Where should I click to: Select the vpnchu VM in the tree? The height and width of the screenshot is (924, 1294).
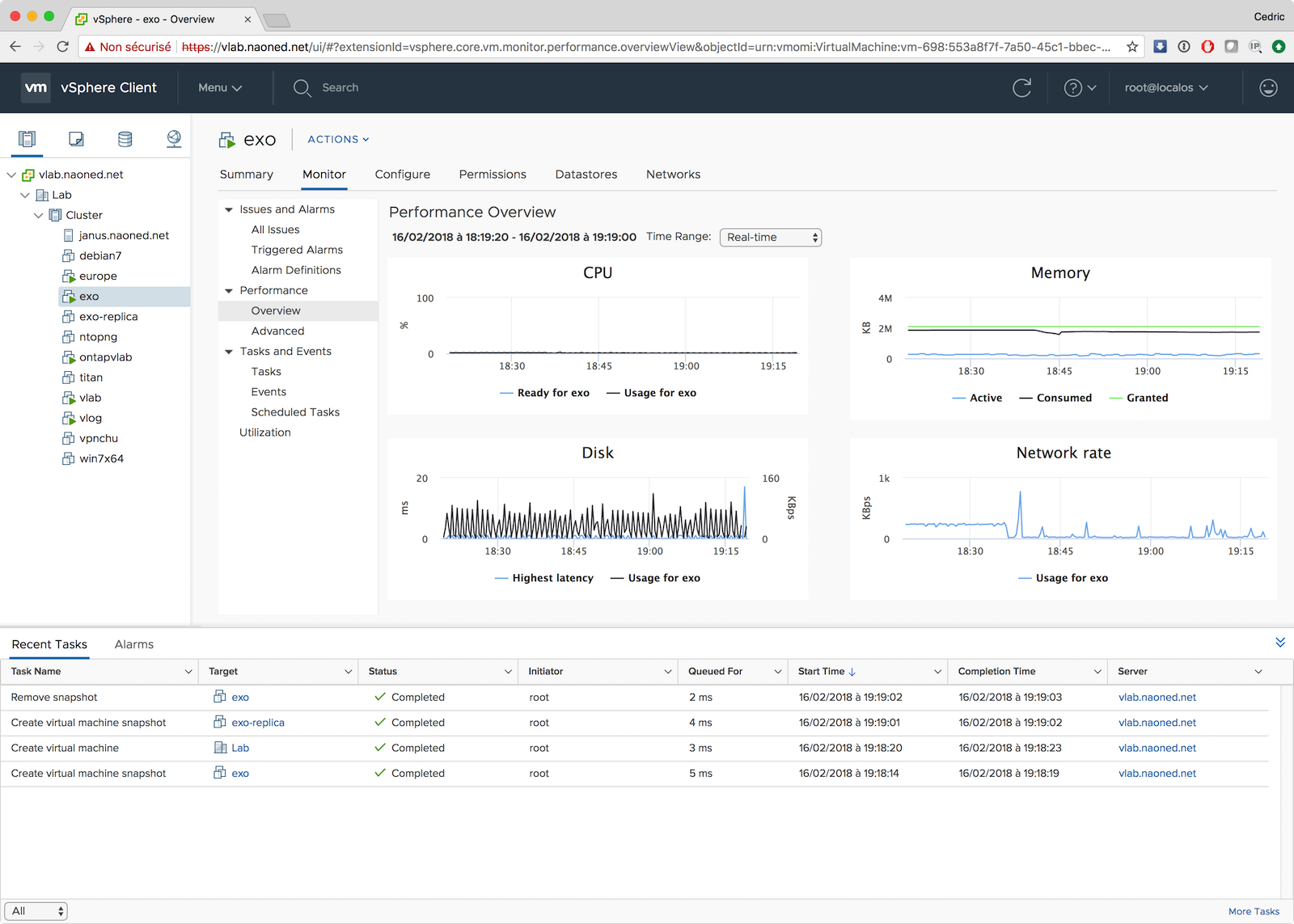click(99, 438)
